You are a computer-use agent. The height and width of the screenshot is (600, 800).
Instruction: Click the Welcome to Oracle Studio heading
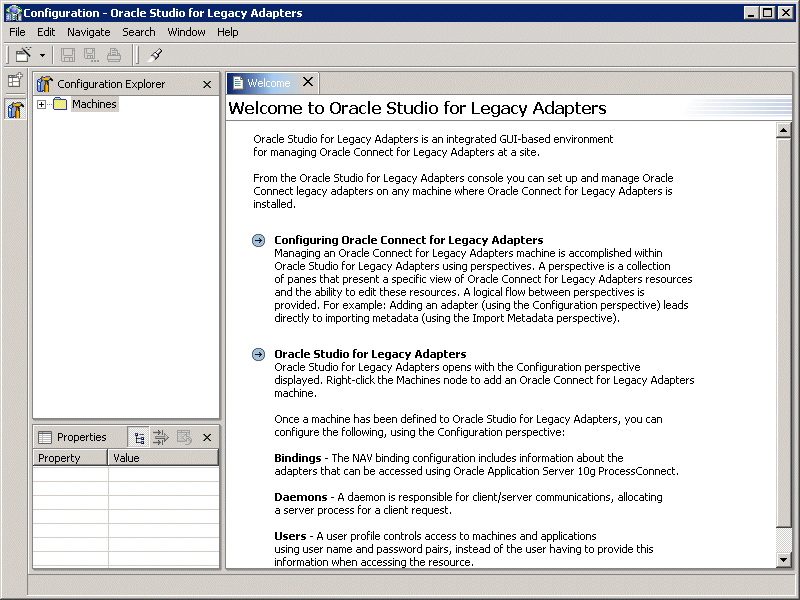(x=417, y=108)
